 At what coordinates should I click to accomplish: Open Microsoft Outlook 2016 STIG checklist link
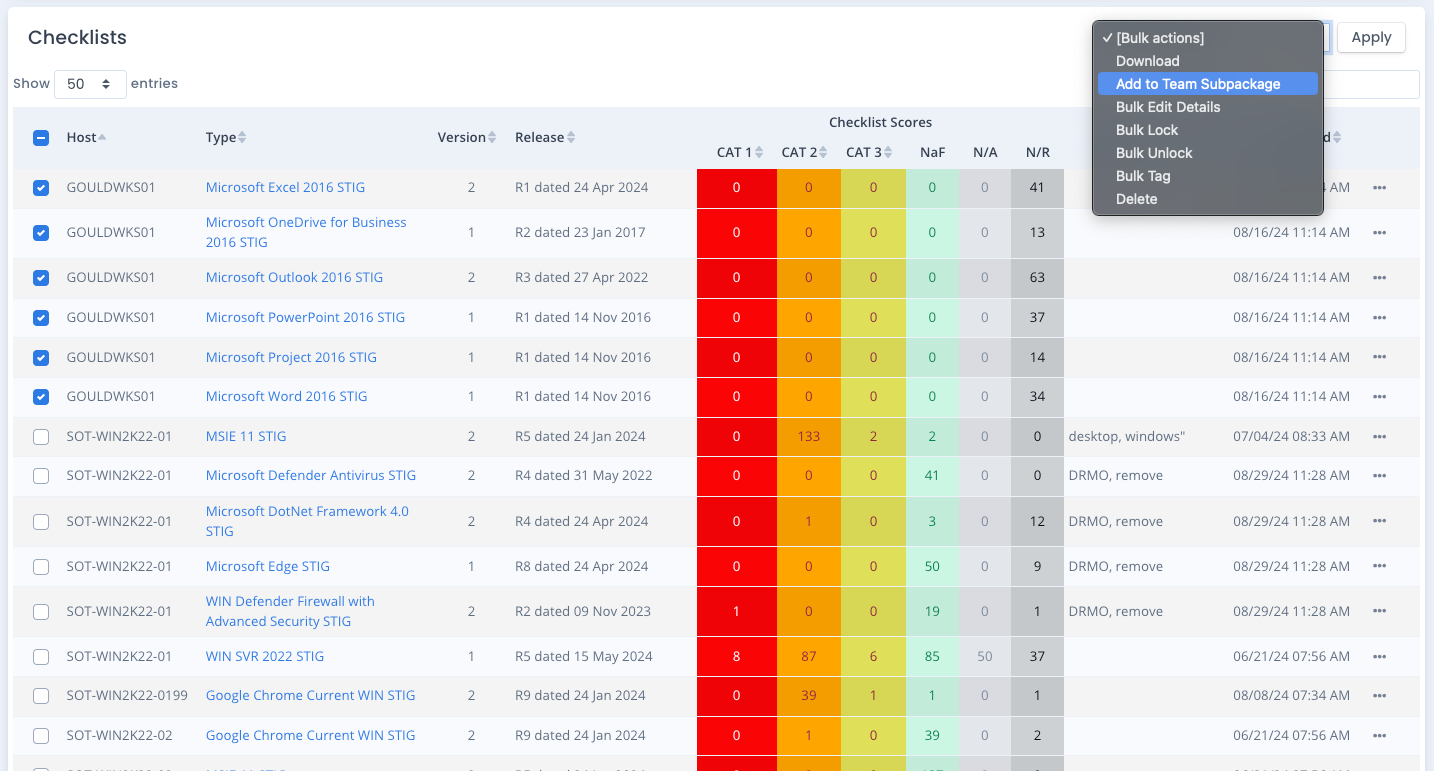pyautogui.click(x=294, y=277)
